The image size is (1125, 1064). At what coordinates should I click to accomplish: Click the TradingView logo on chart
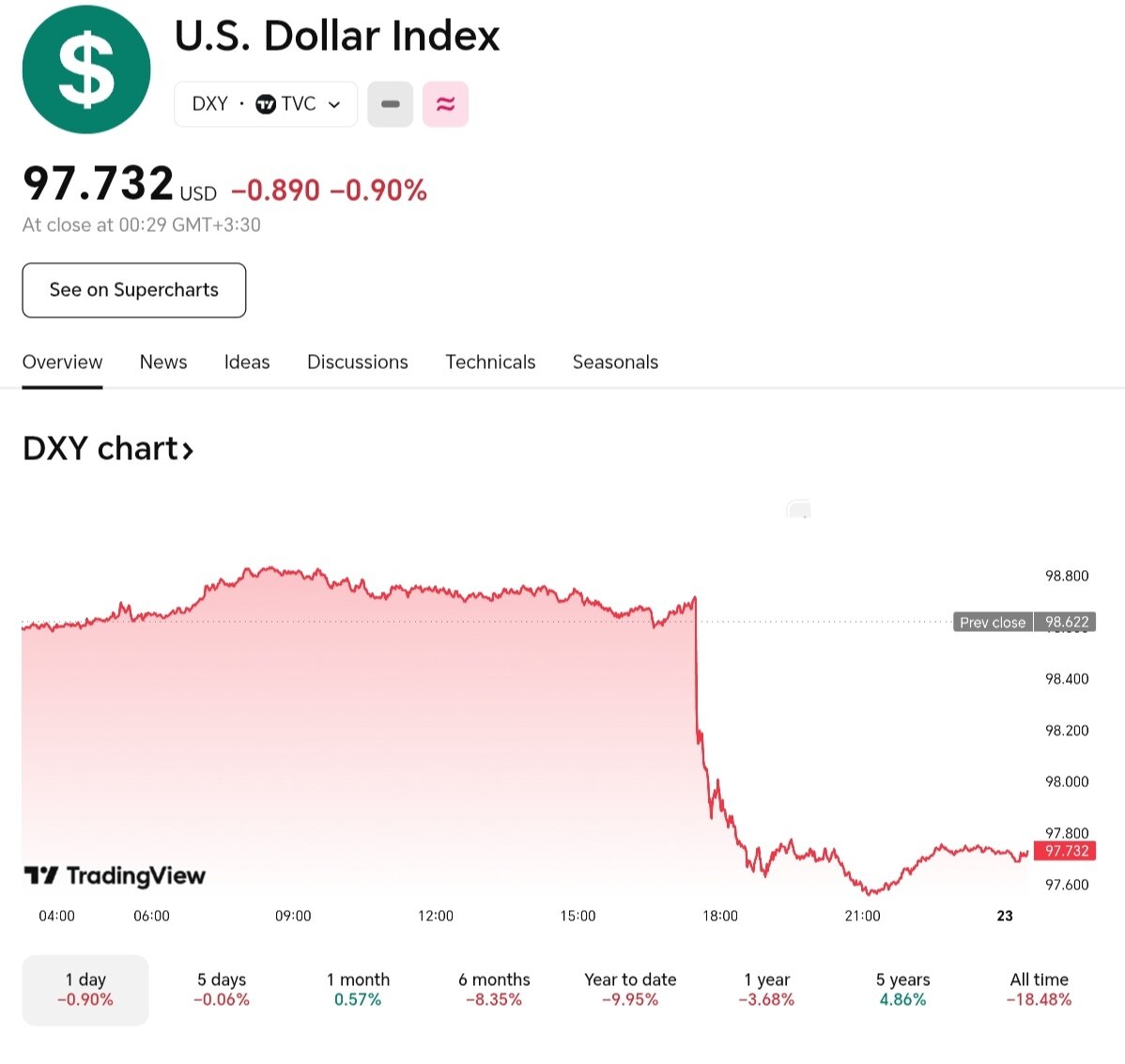coord(115,876)
